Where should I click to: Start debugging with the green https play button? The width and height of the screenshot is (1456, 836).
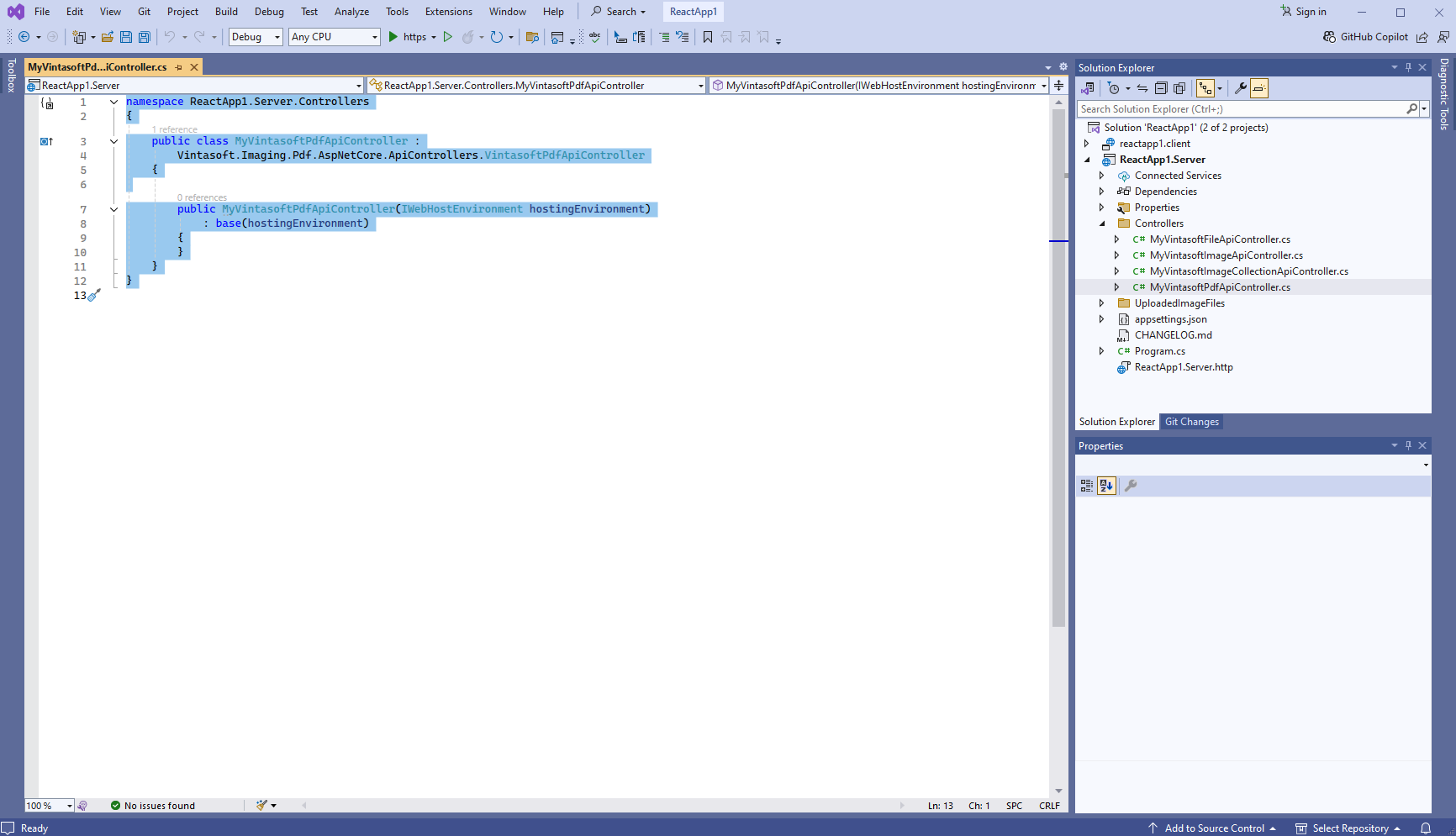pyautogui.click(x=393, y=37)
